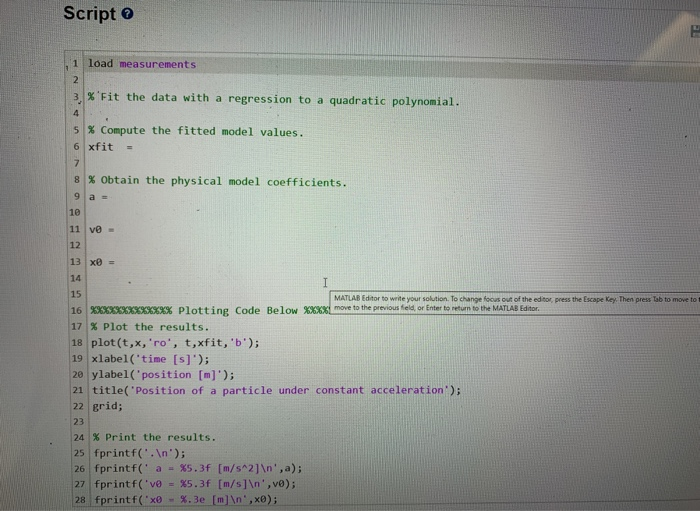Screen dimensions: 700x511
Task: Click the '% Print the results.' comment
Action: point(154,437)
